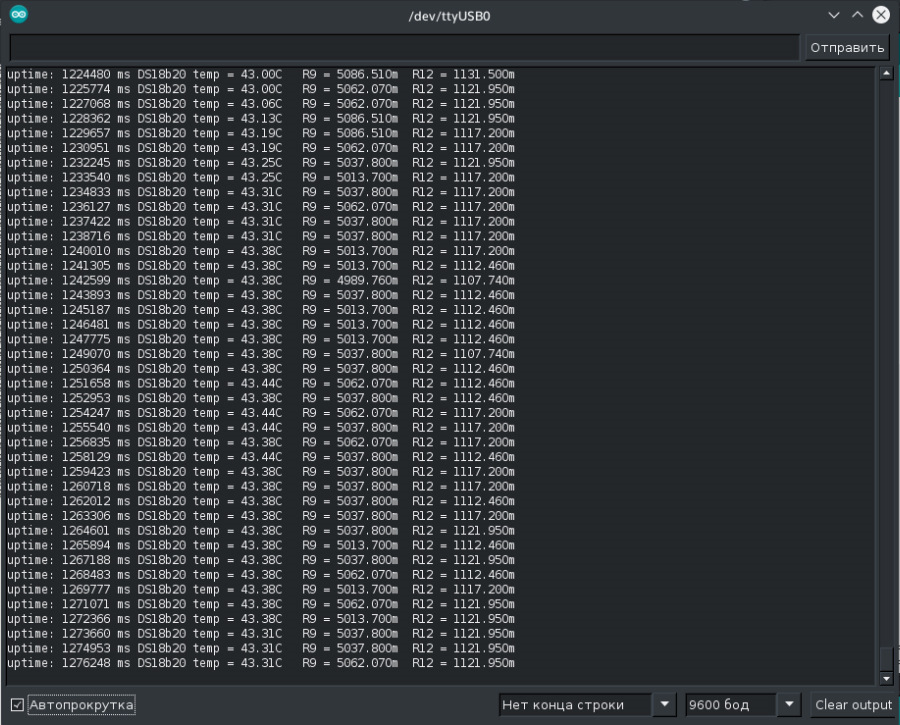
Task: Click the line with uptime 1242599 ms
Action: 261,281
